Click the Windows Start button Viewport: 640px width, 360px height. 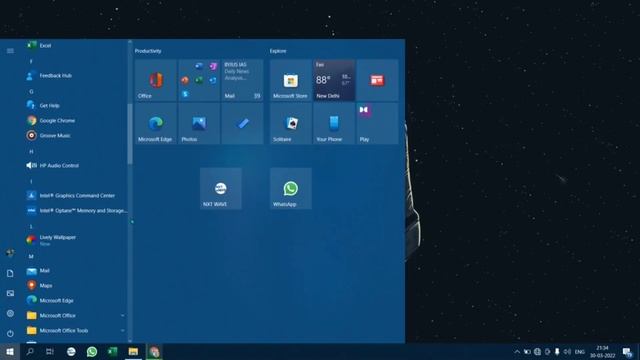click(x=10, y=351)
